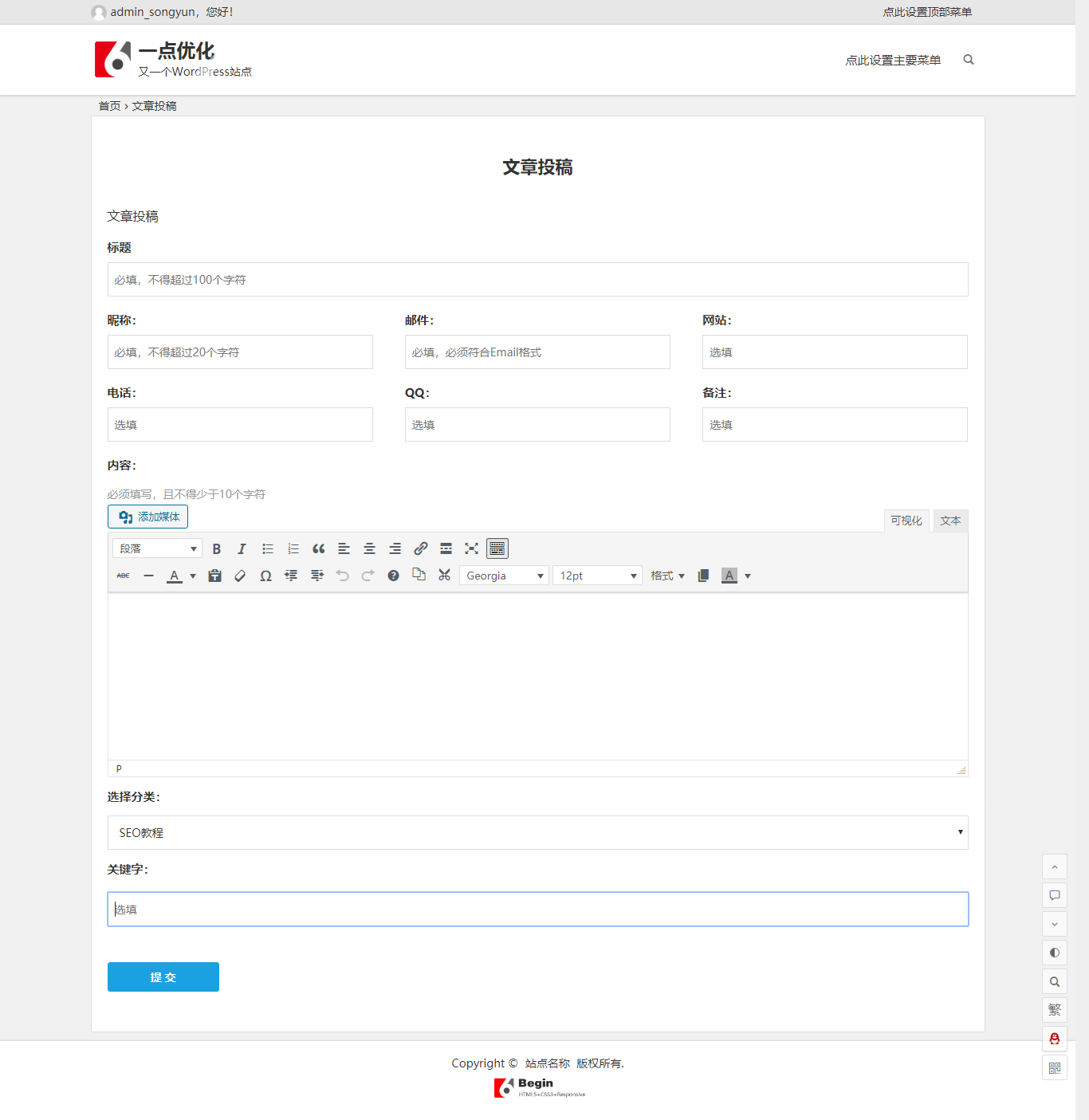Redo last edit
This screenshot has height=1120, width=1089.
coord(368,576)
